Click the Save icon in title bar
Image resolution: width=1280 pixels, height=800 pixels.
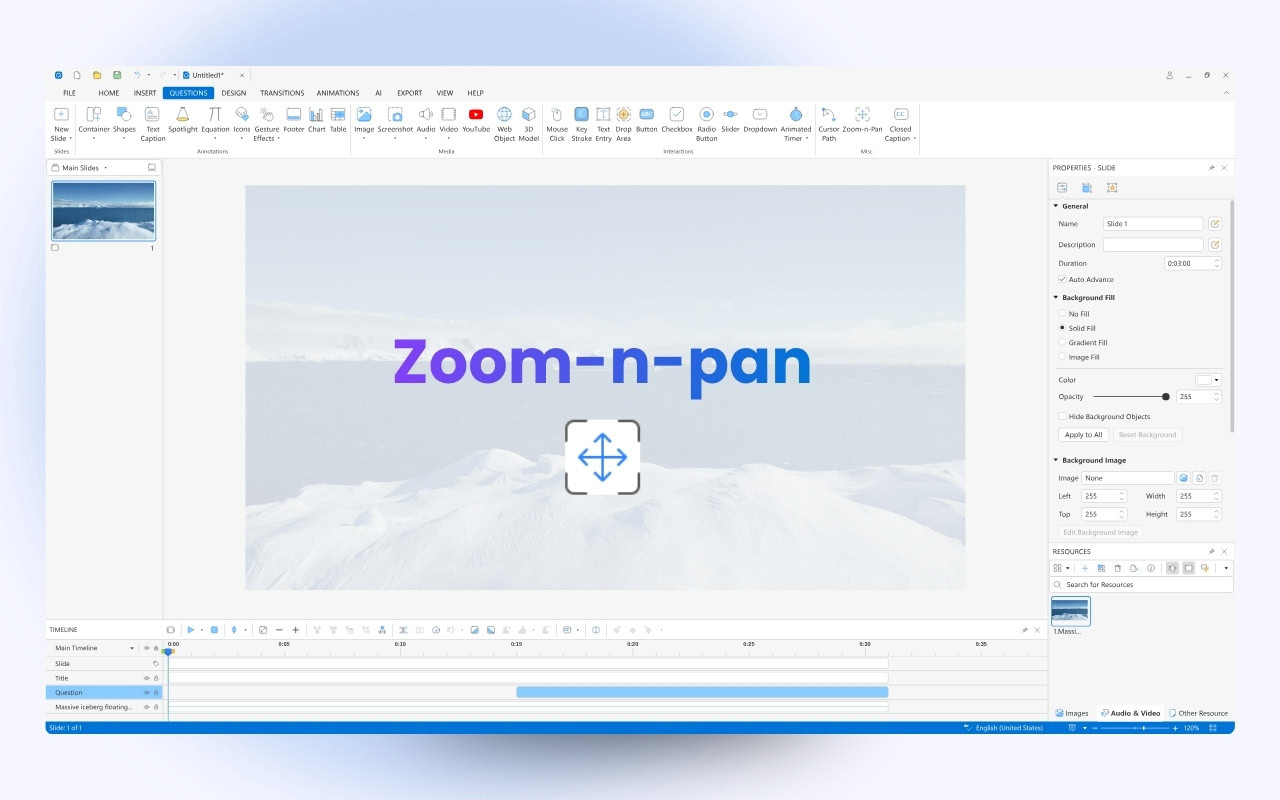[117, 75]
